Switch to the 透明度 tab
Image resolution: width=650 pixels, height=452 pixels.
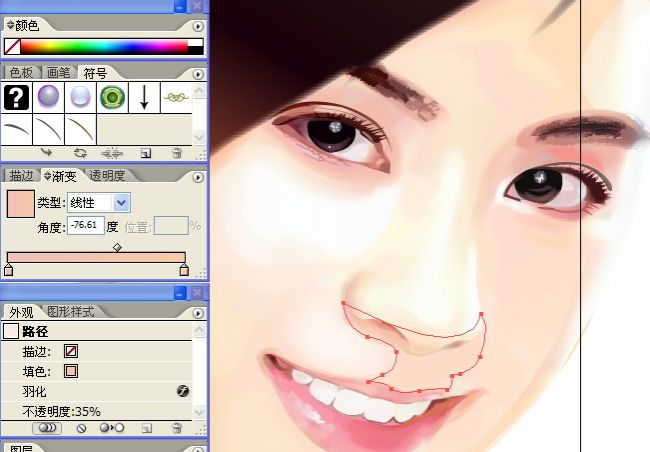point(107,176)
